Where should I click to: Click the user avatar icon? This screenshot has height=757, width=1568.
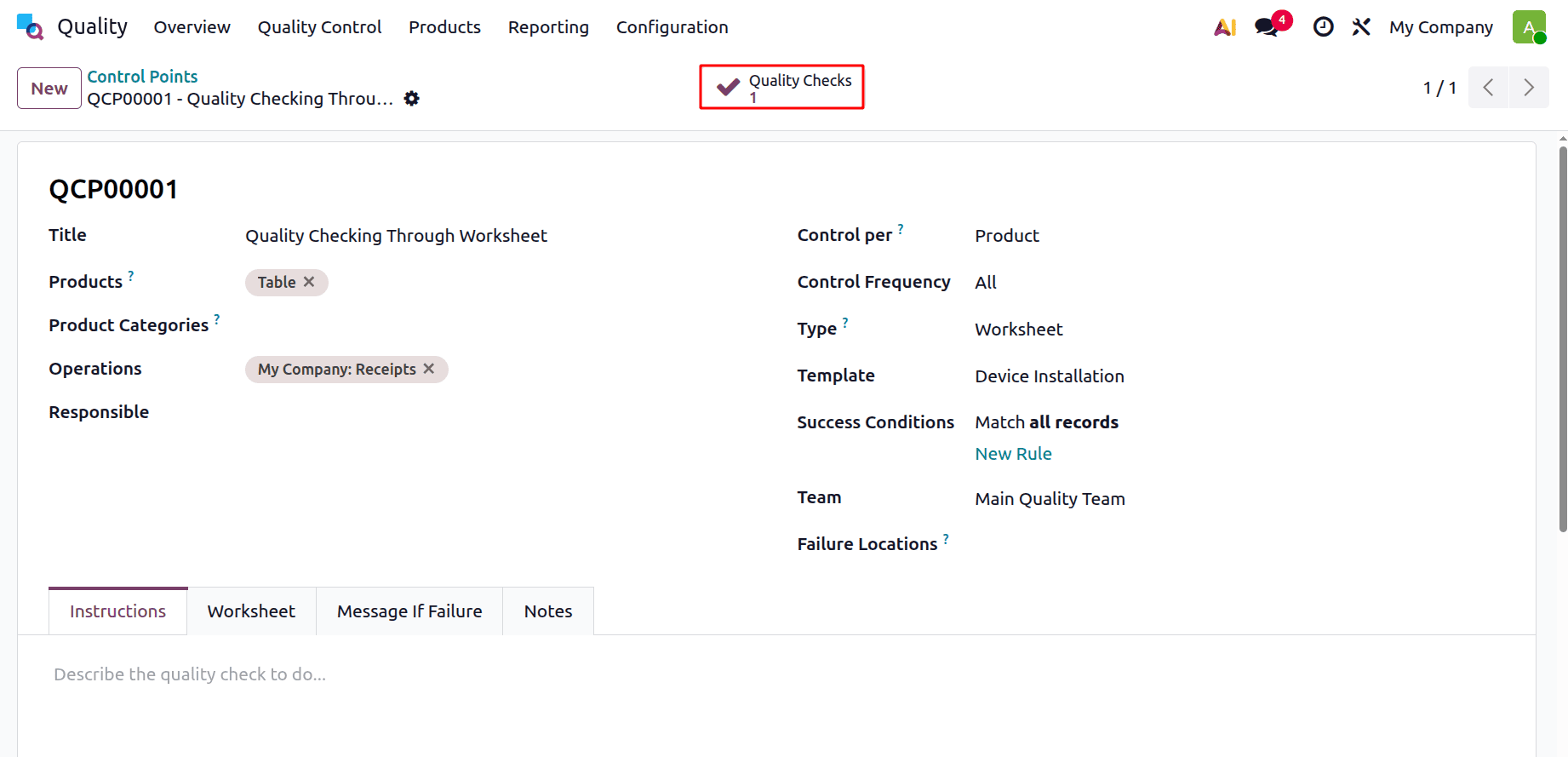click(1529, 27)
